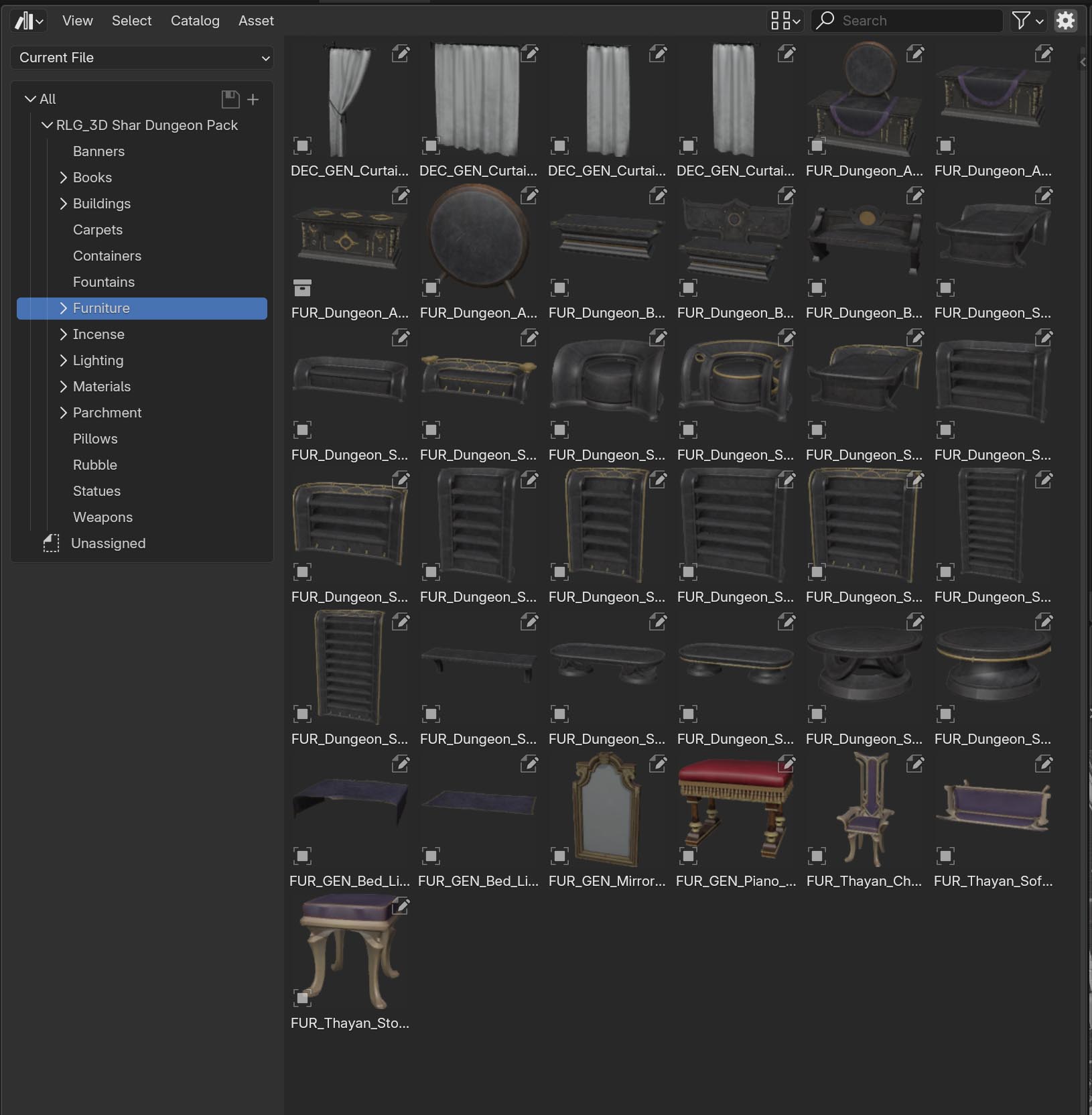This screenshot has width=1092, height=1115.
Task: Click object type icon on FUR_GEN_Mirror asset
Action: point(559,856)
